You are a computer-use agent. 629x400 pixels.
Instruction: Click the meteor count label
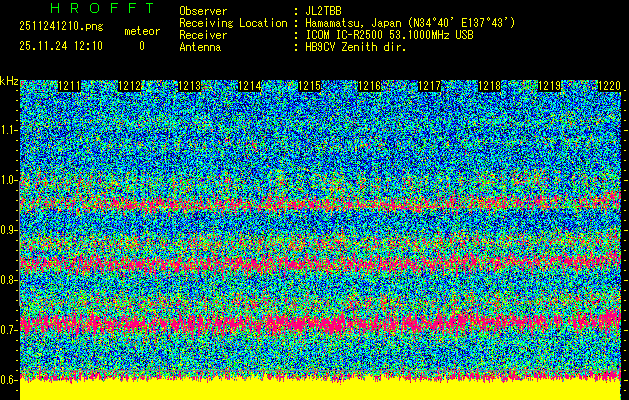[141, 31]
